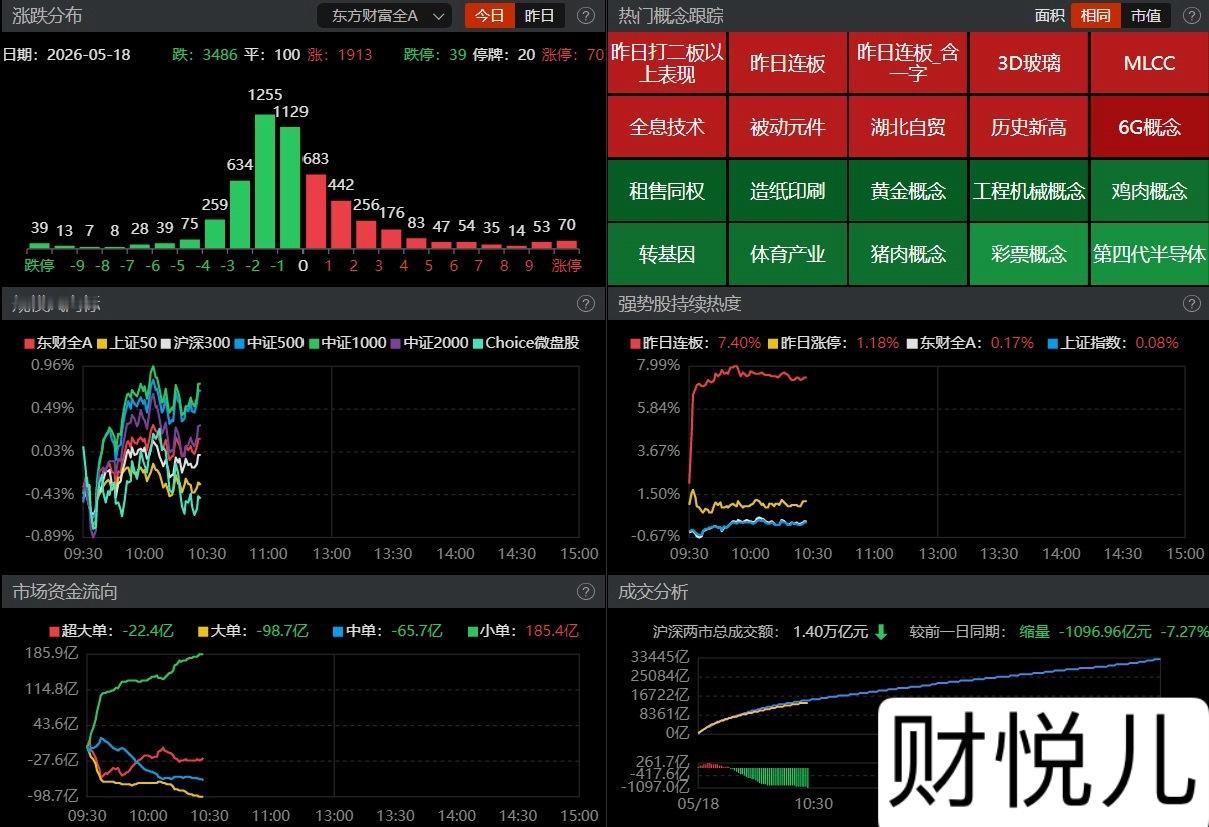
Task: Select the 涨停 label on distribution axis
Action: click(567, 265)
